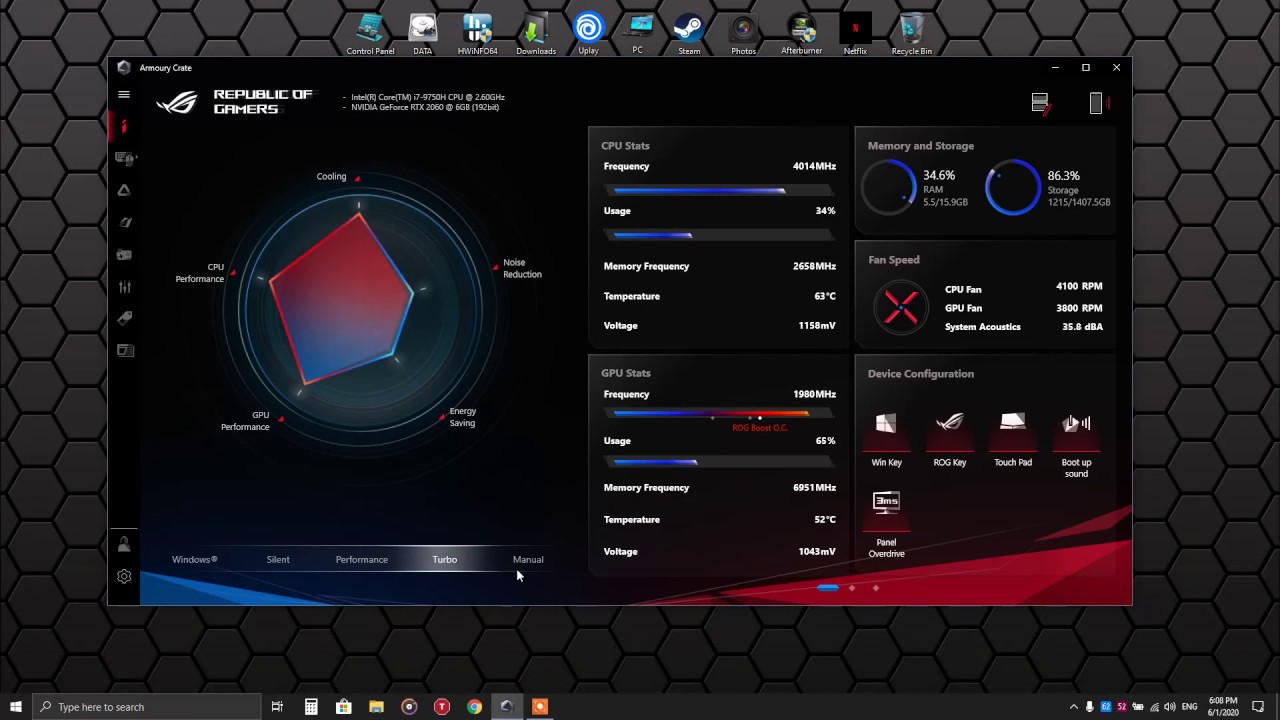Go to the second dashboard page dot
The image size is (1280, 720).
[x=852, y=588]
